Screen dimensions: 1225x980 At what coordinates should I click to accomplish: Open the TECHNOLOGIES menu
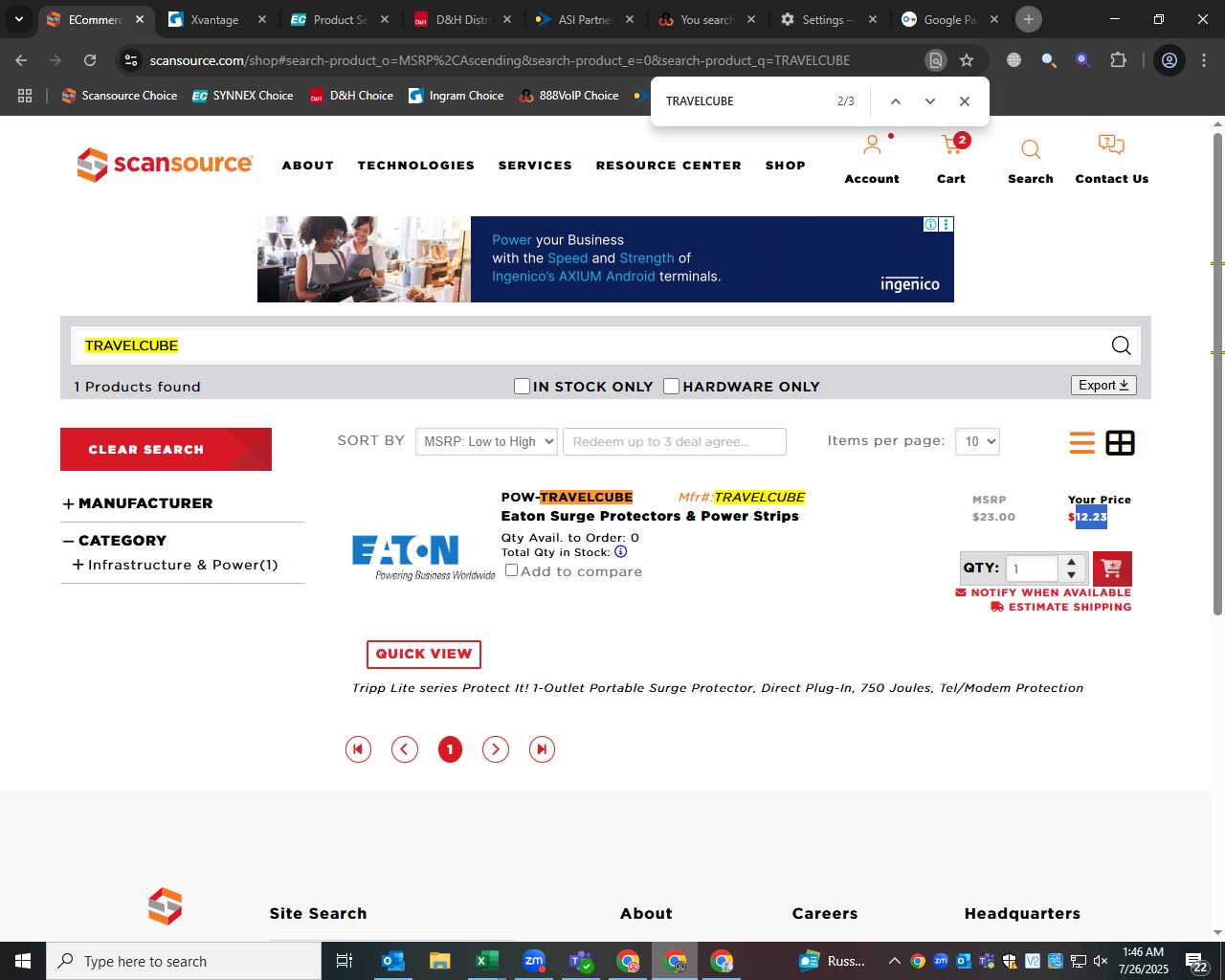pos(416,166)
